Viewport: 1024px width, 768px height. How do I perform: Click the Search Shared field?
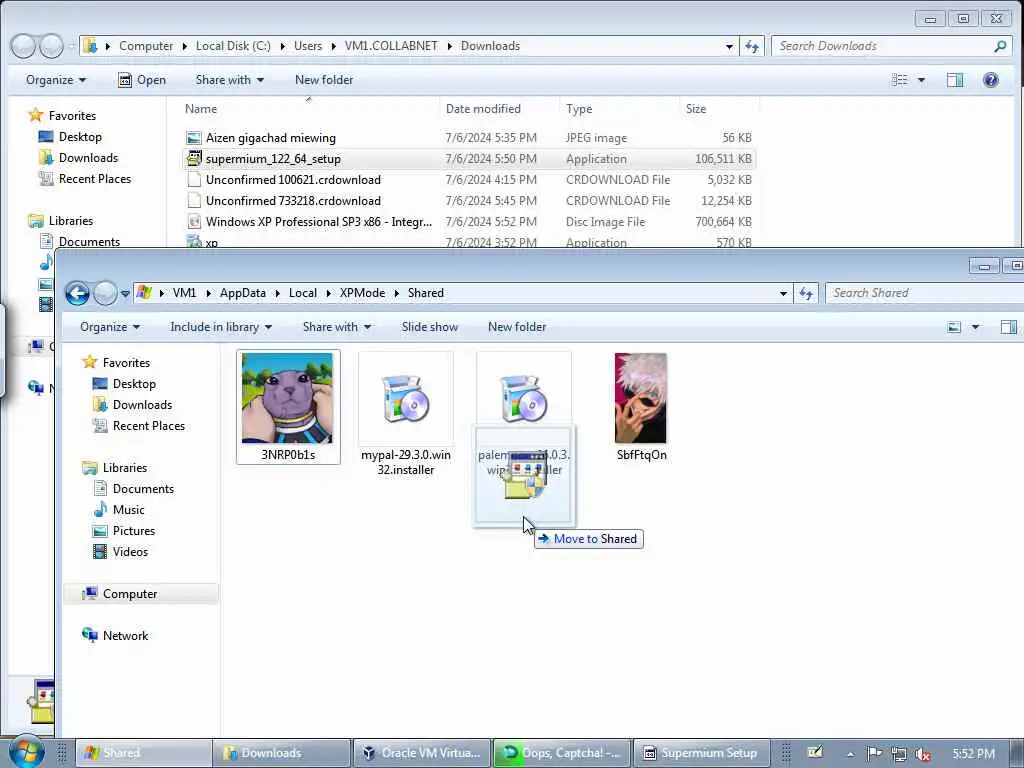(x=924, y=293)
